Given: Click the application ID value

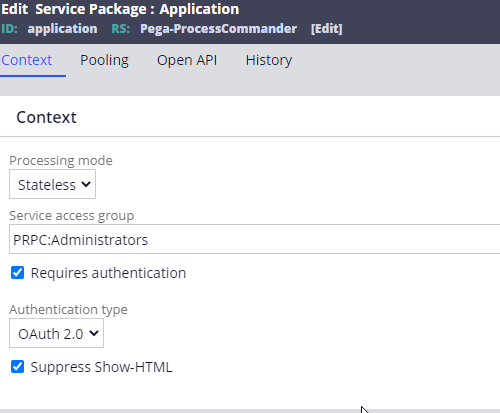Looking at the screenshot, I should (62, 29).
